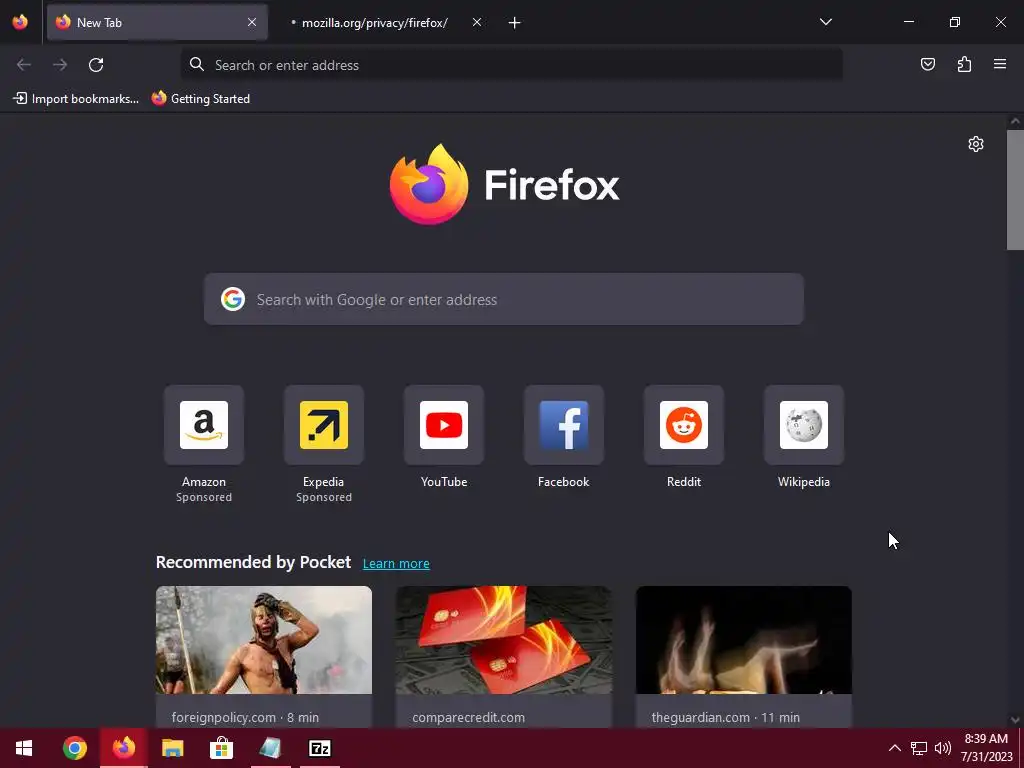1024x768 pixels.
Task: Click the back navigation arrow
Action: (x=24, y=65)
